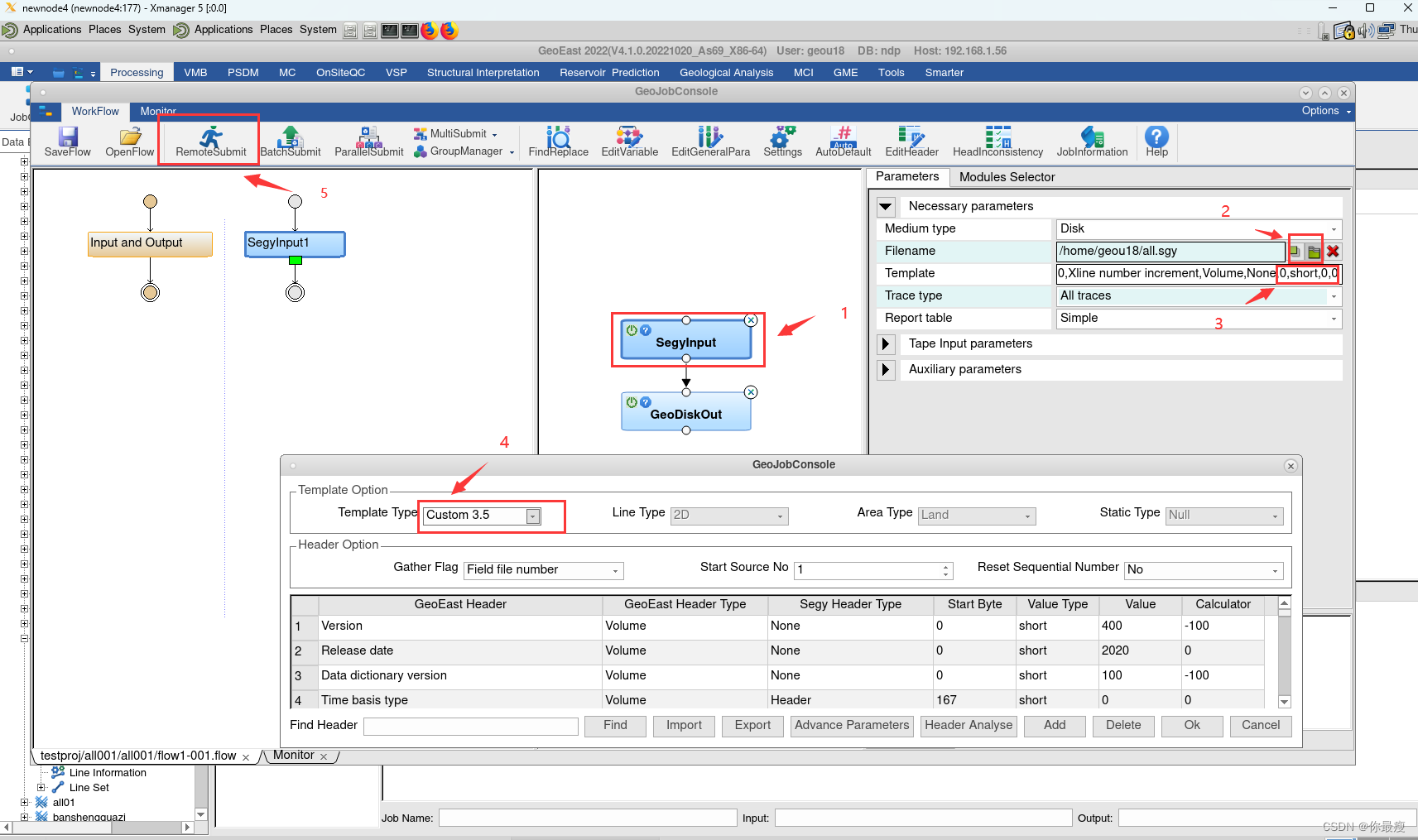Open the FindReplace tool

[x=559, y=142]
